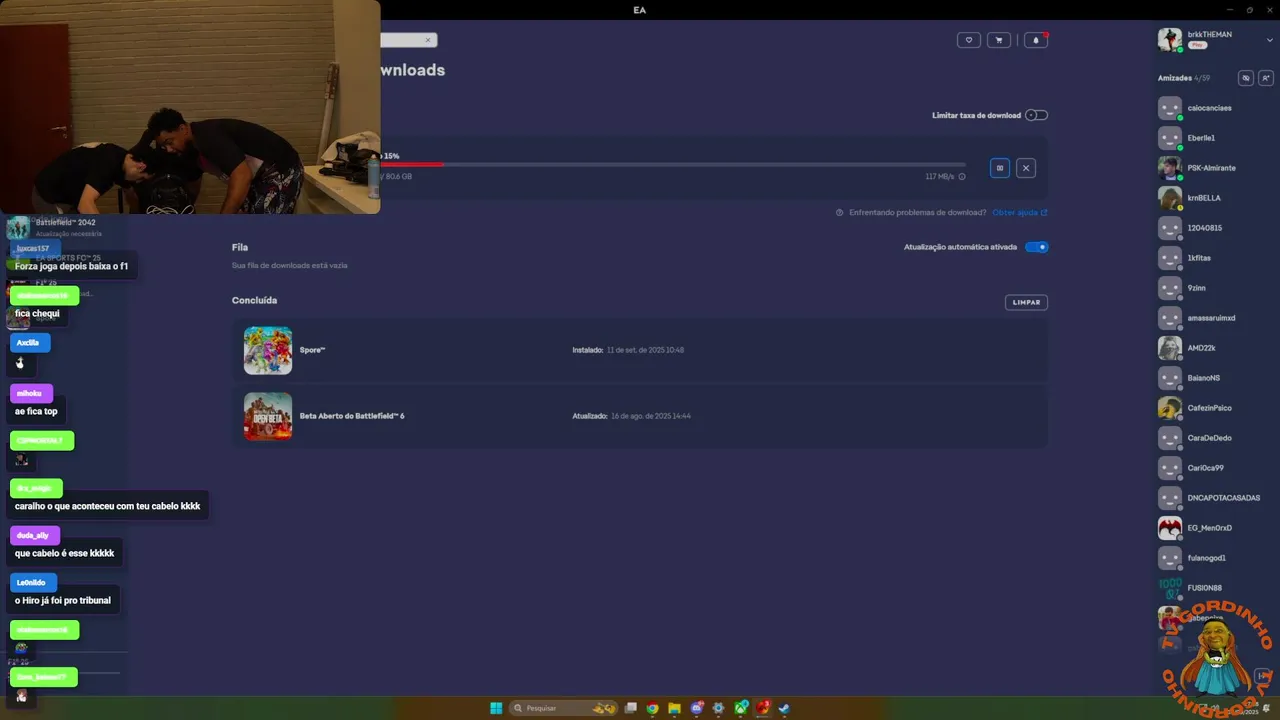
Task: Click the EA app taskbar icon
Action: (x=763, y=708)
